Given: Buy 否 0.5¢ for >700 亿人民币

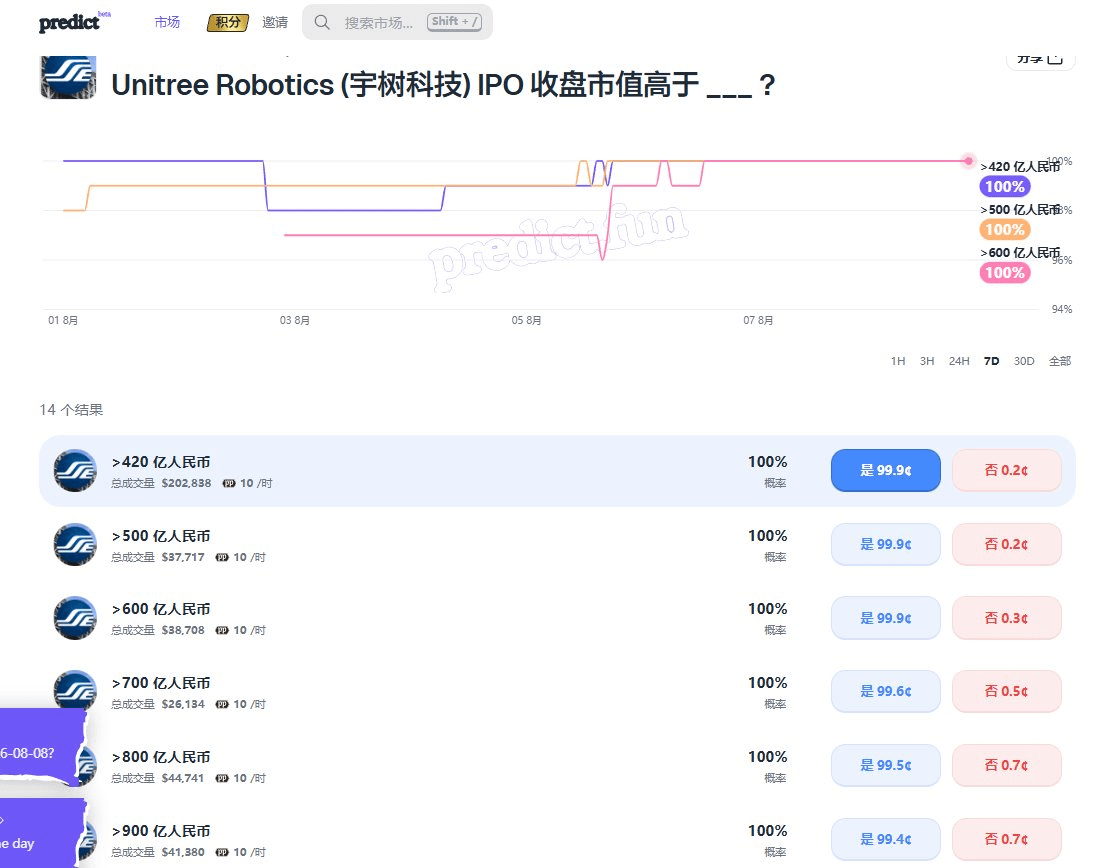Looking at the screenshot, I should click(1007, 691).
